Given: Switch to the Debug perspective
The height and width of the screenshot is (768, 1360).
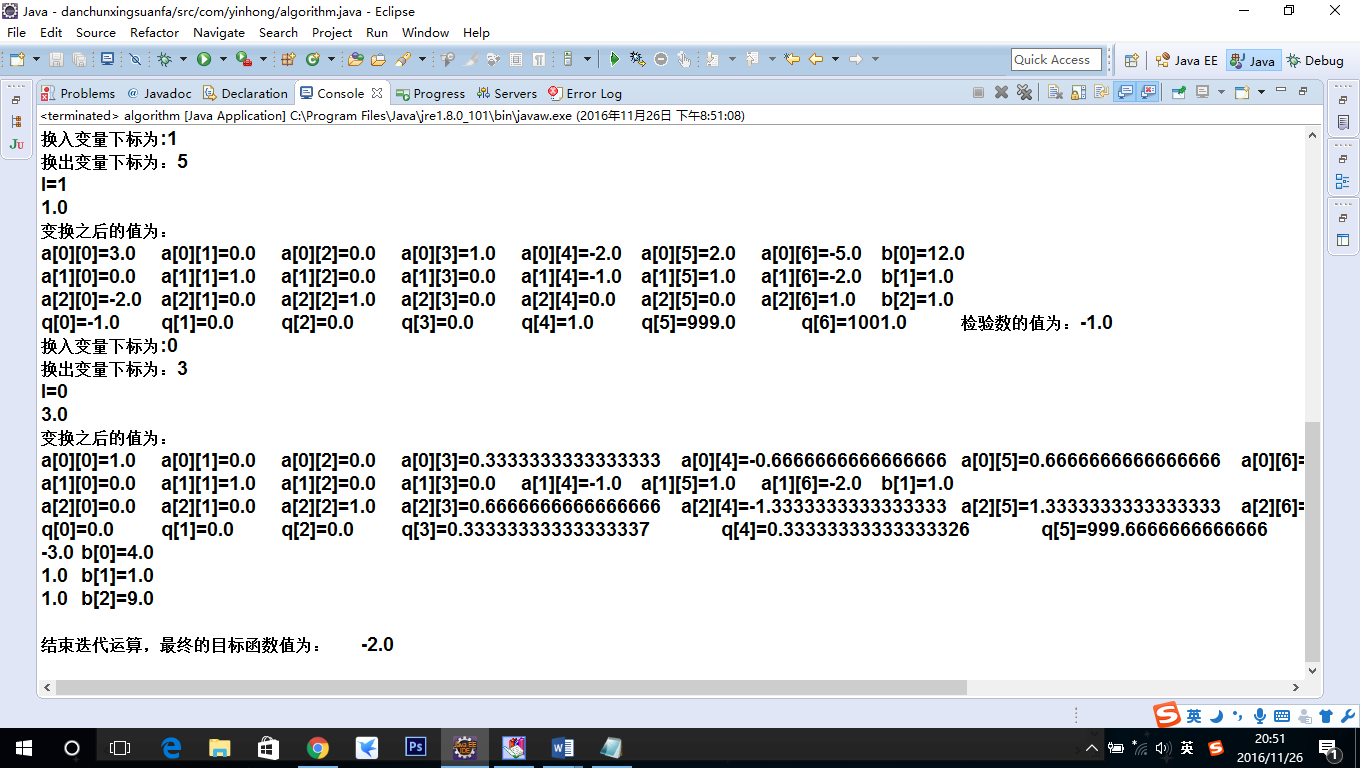Looking at the screenshot, I should click(x=1315, y=60).
